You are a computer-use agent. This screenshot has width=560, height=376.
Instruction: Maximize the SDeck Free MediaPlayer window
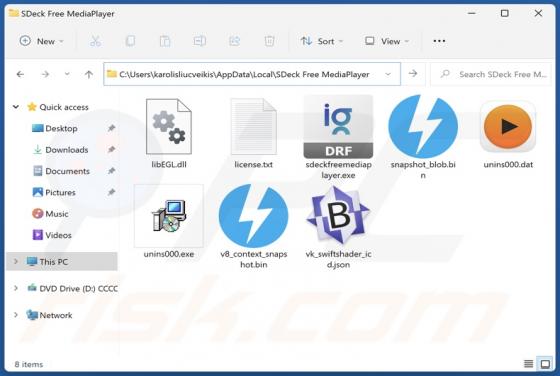pos(505,13)
